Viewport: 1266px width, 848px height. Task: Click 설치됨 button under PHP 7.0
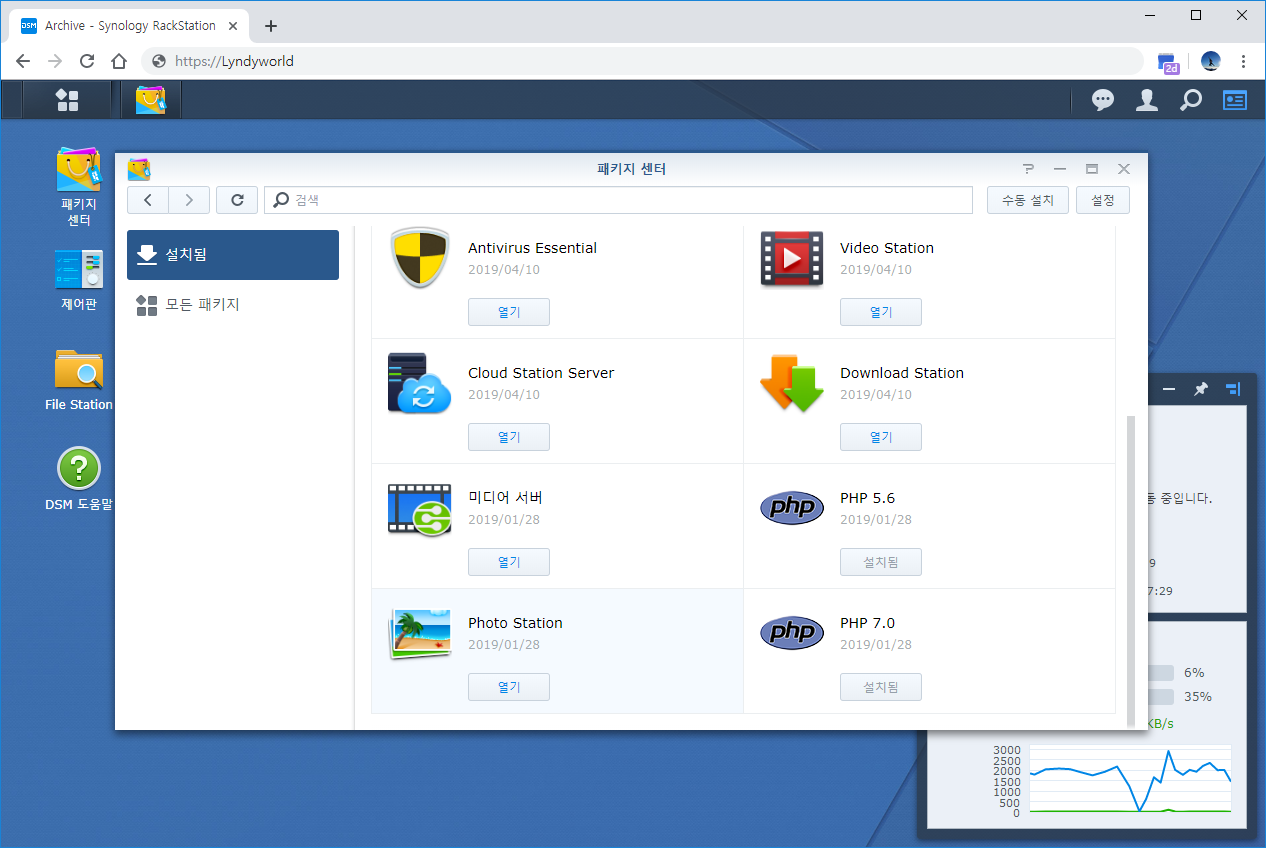[881, 687]
